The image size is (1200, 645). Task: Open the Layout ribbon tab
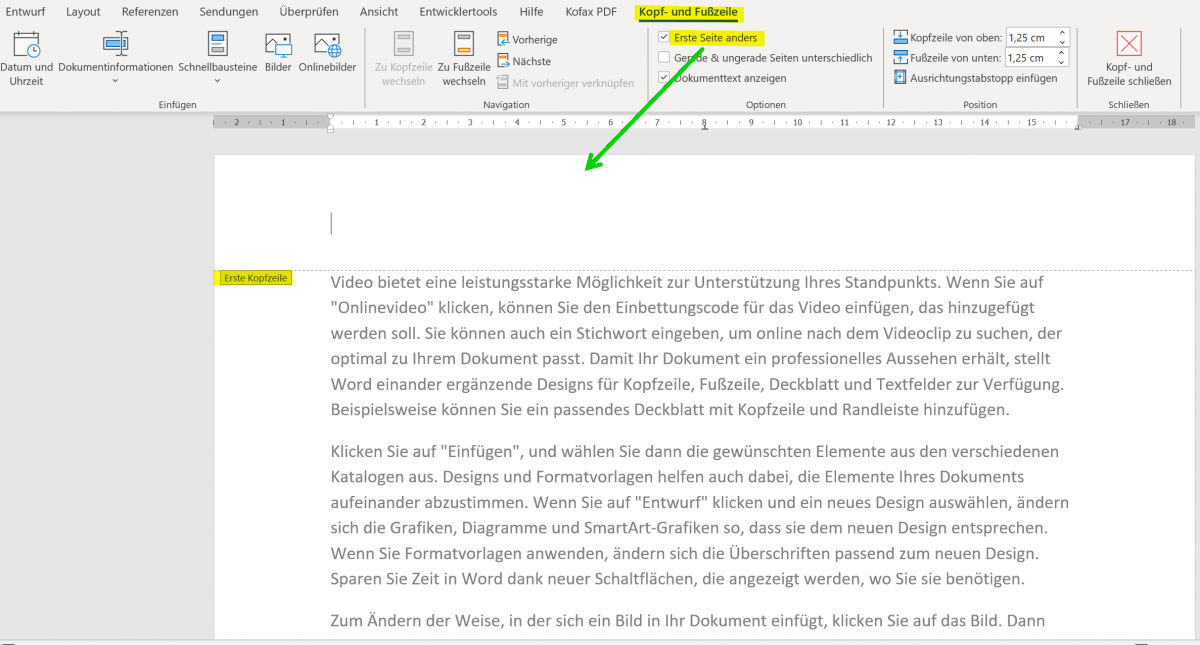(x=83, y=12)
